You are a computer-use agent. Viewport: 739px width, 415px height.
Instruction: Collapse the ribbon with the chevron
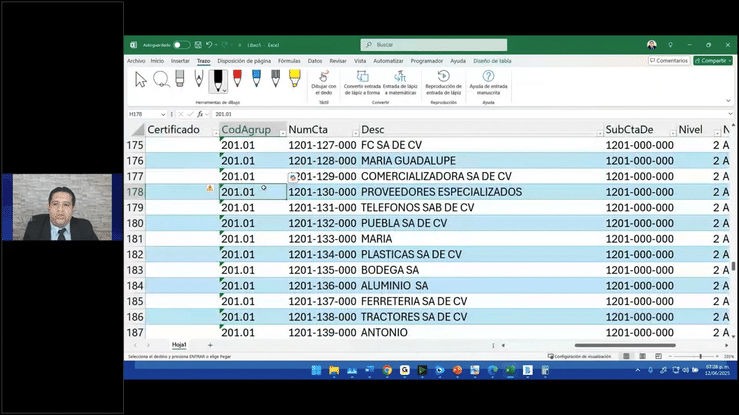[728, 100]
